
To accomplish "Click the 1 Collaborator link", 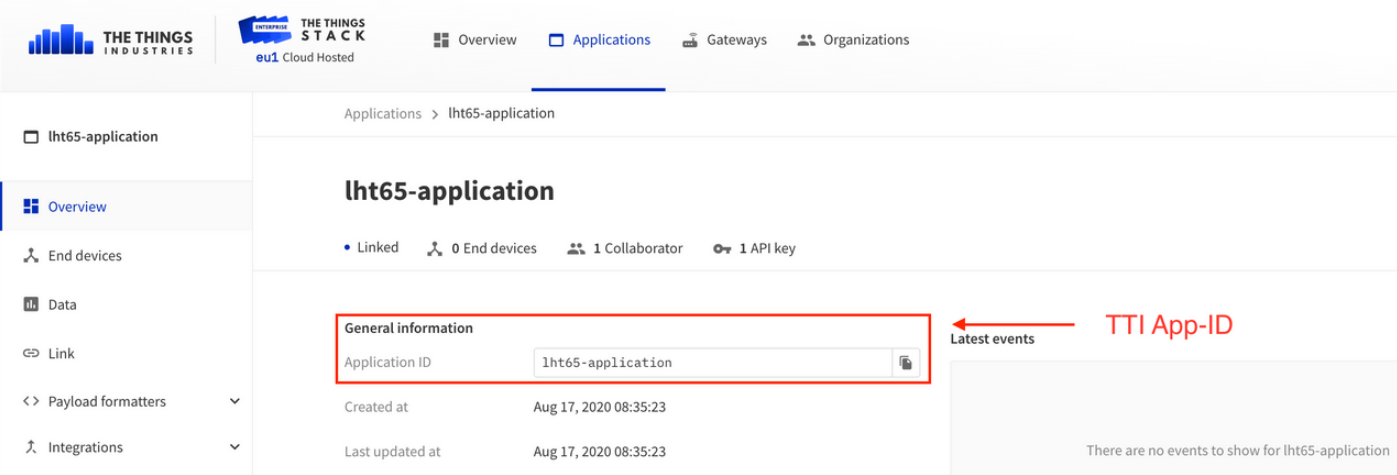I will tap(625, 248).
